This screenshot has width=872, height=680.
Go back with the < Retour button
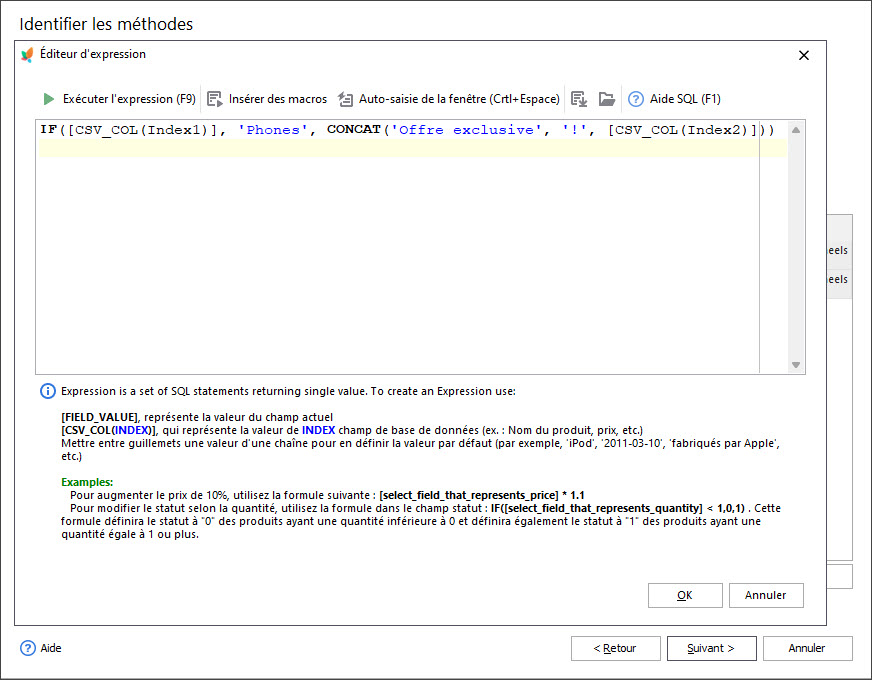click(616, 648)
